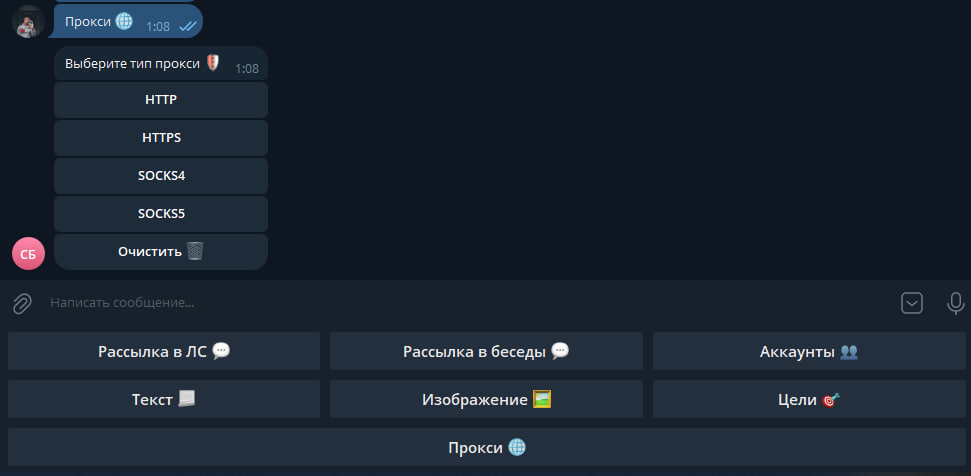Choose the HTTPS proxy option
971x476 pixels.
(x=161, y=138)
